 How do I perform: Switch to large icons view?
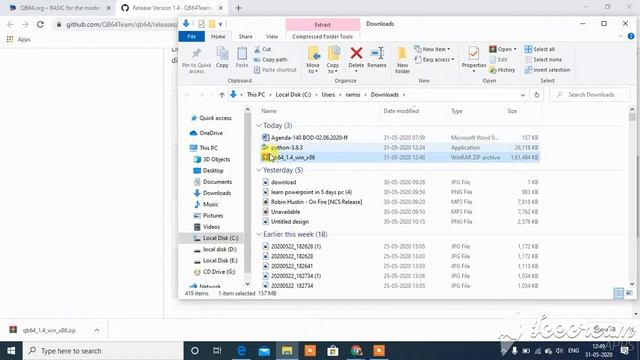629,293
